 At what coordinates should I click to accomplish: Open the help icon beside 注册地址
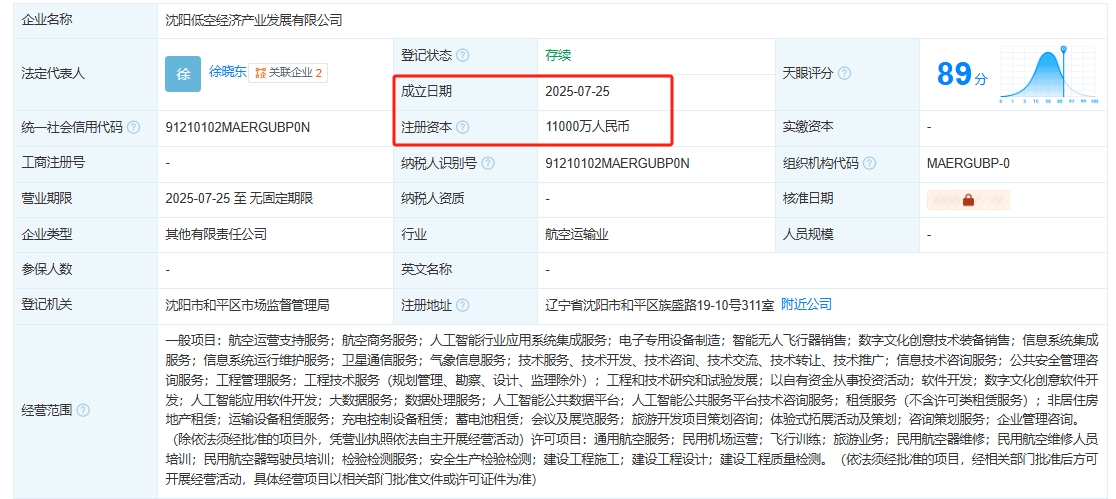tap(463, 306)
